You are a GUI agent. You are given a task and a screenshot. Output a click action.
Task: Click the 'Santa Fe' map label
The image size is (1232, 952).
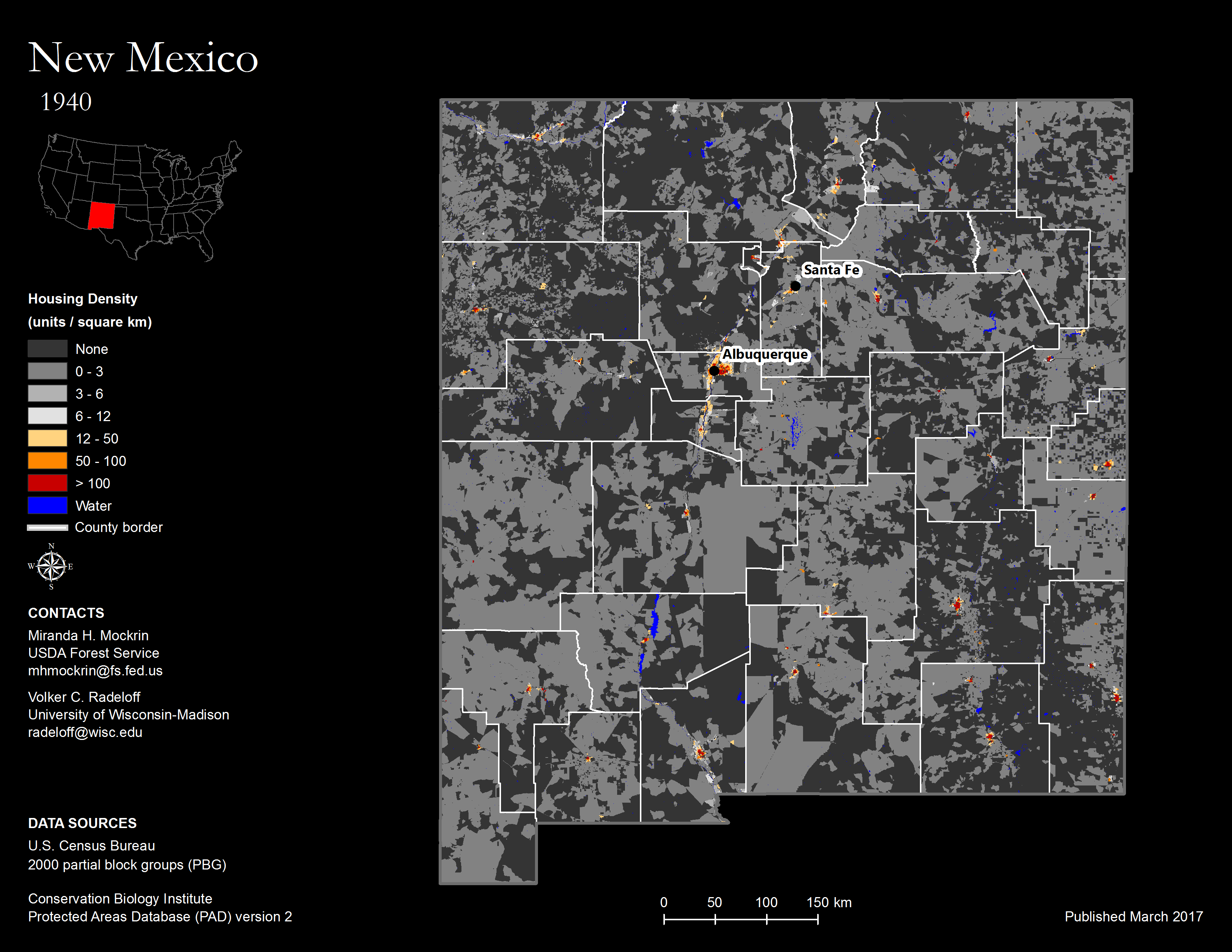tap(831, 270)
